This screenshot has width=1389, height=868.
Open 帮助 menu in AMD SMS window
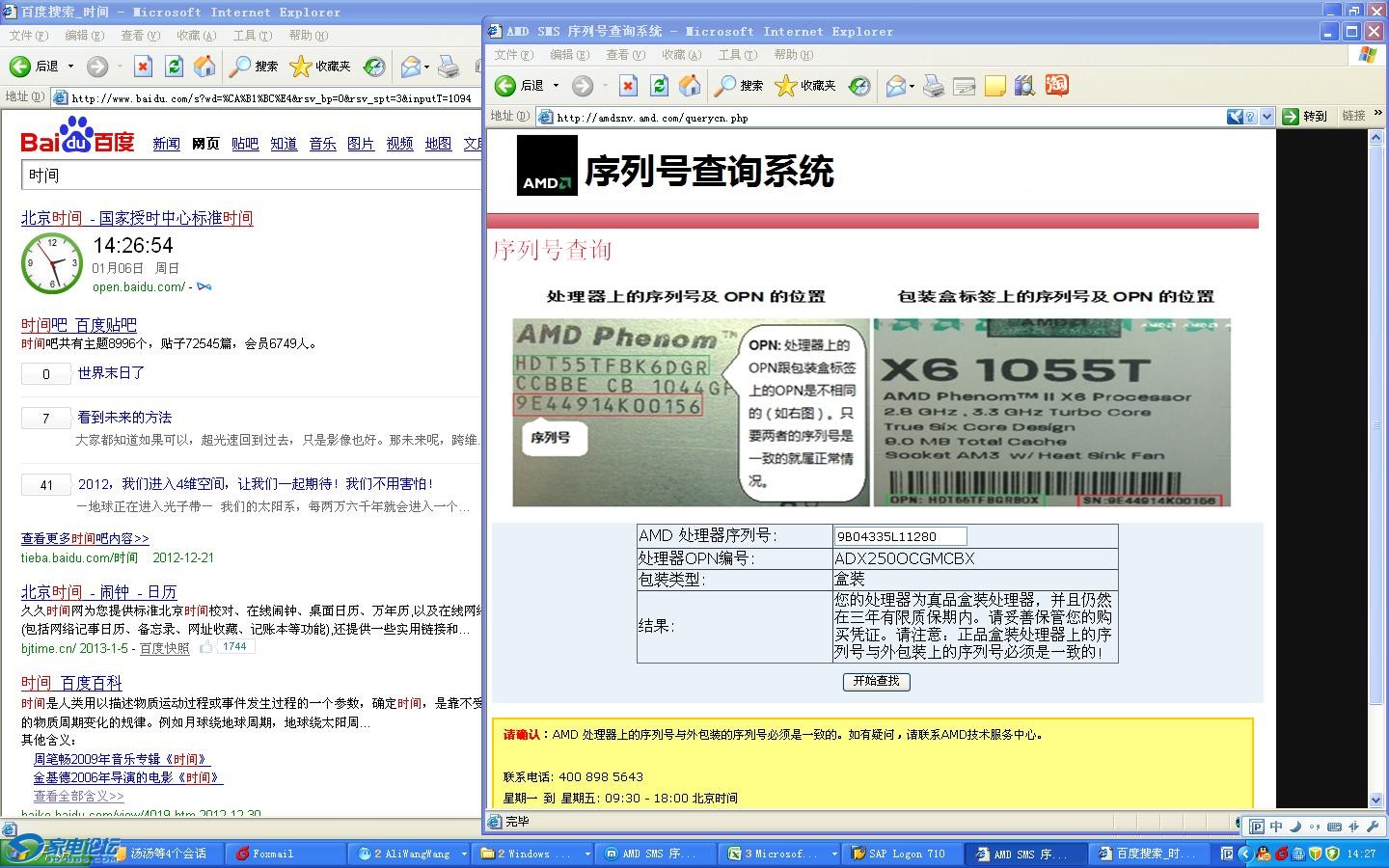793,55
